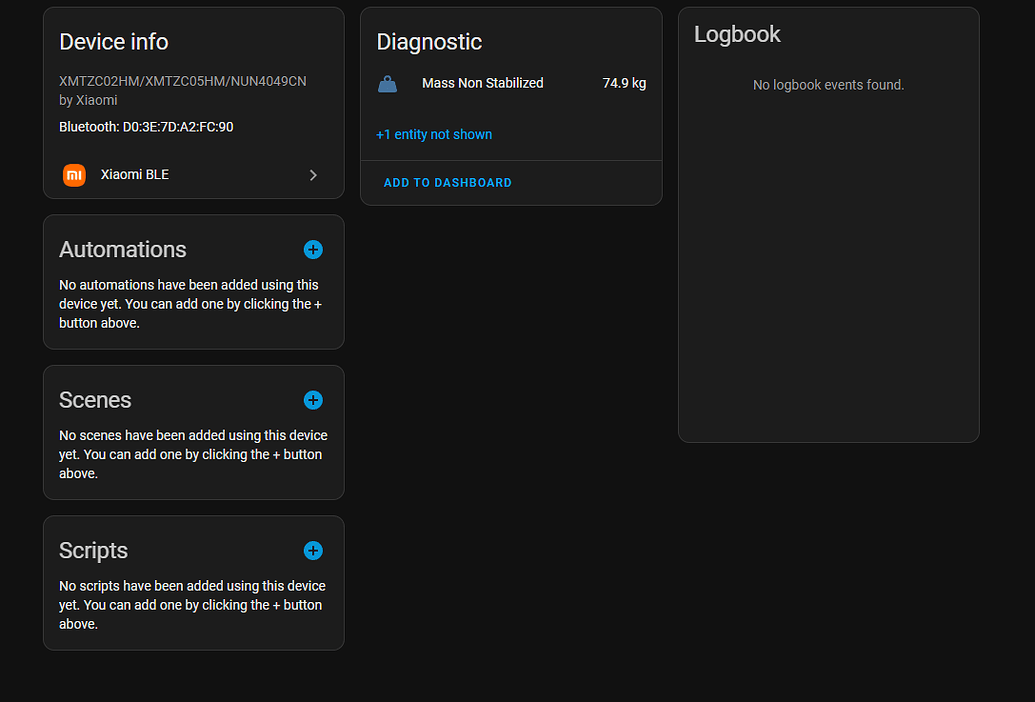Add a new scene using the plus icon
This screenshot has width=1035, height=702.
313,400
